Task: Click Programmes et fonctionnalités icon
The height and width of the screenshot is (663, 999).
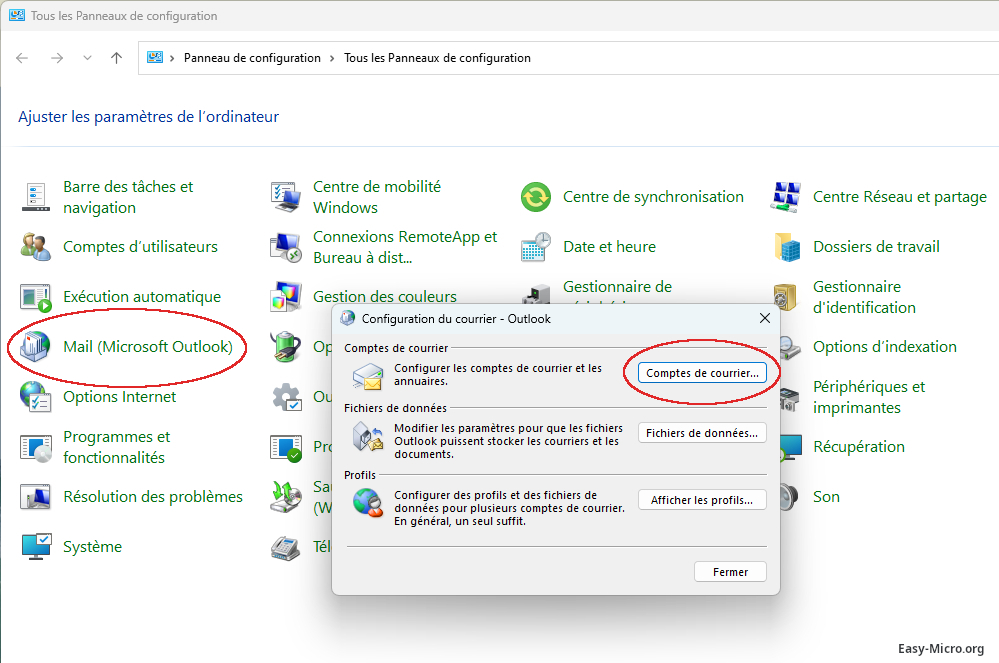Action: pyautogui.click(x=36, y=447)
